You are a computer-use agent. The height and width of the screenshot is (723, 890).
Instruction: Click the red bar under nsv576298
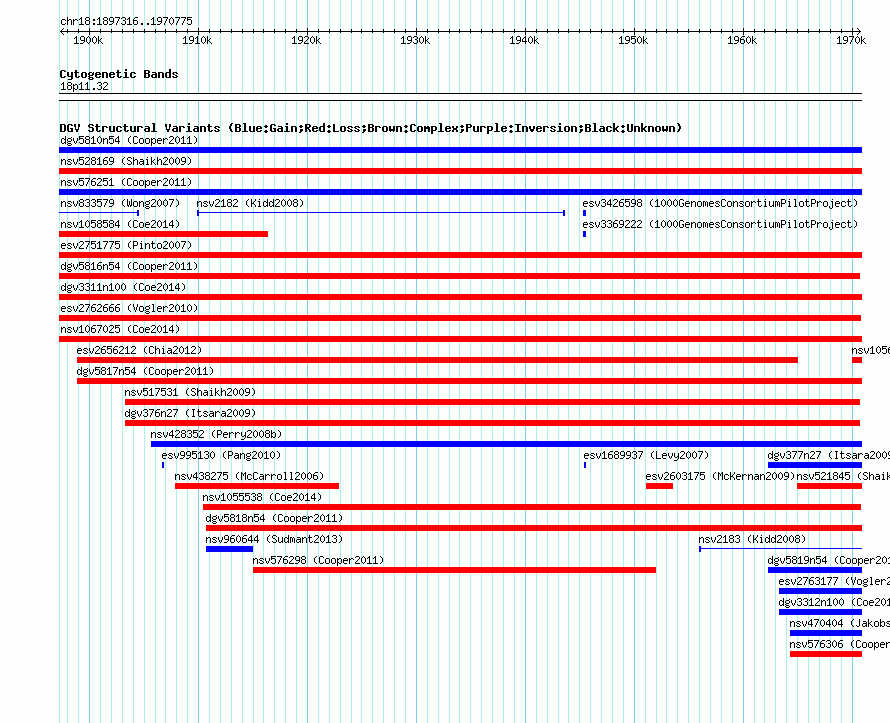tap(454, 570)
